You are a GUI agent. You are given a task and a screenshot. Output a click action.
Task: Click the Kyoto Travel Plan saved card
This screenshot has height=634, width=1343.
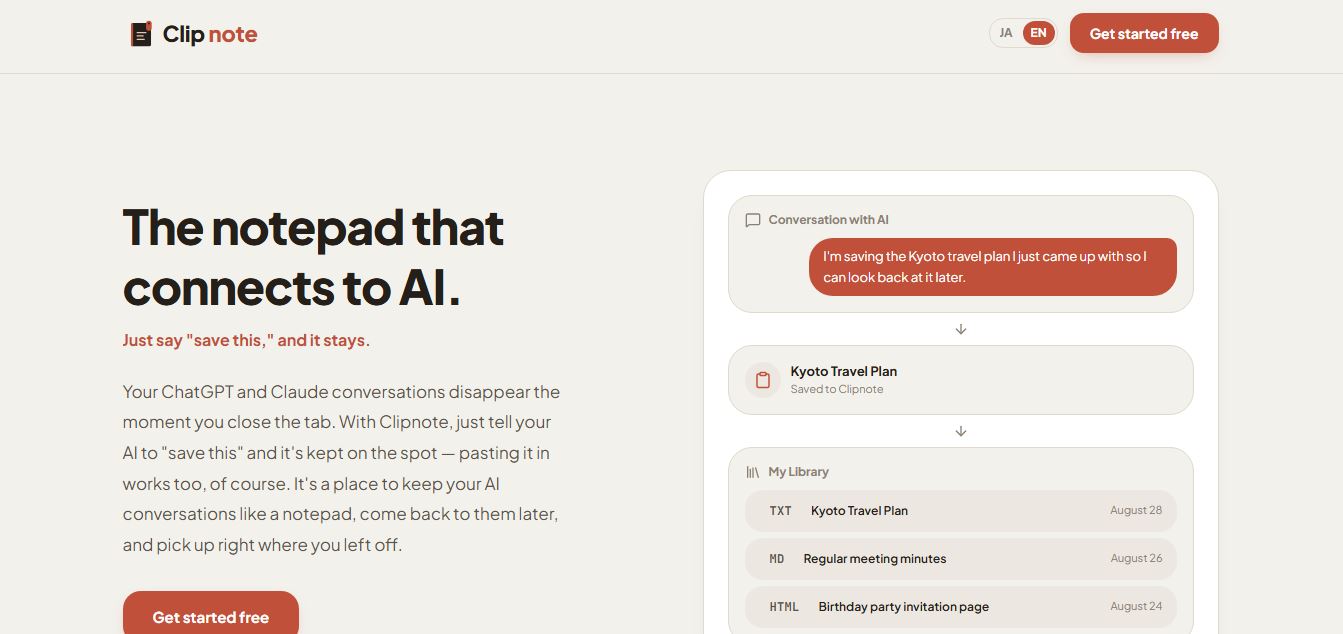tap(961, 380)
